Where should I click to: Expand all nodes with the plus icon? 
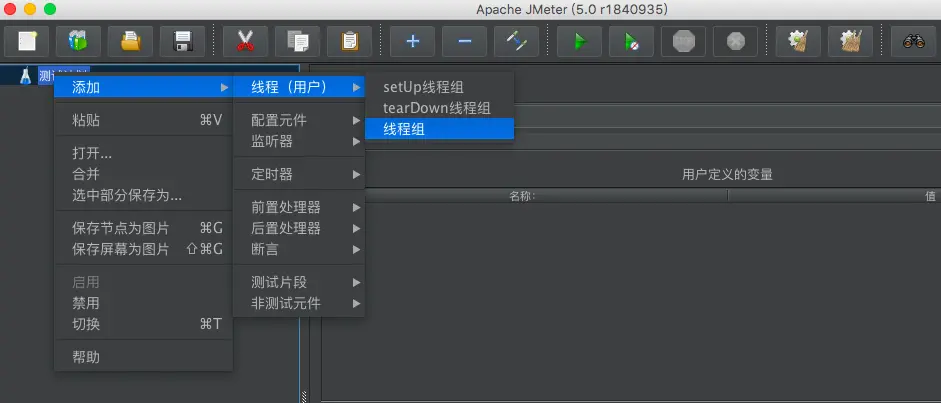tap(412, 41)
